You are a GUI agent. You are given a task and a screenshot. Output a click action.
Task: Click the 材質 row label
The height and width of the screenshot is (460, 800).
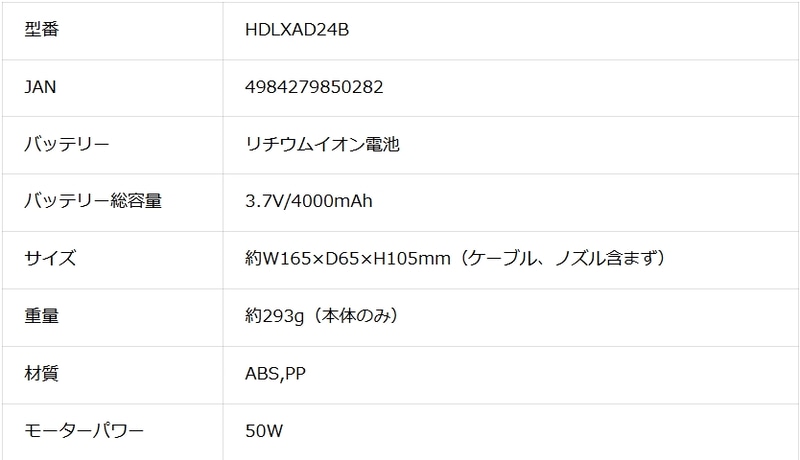tap(42, 375)
